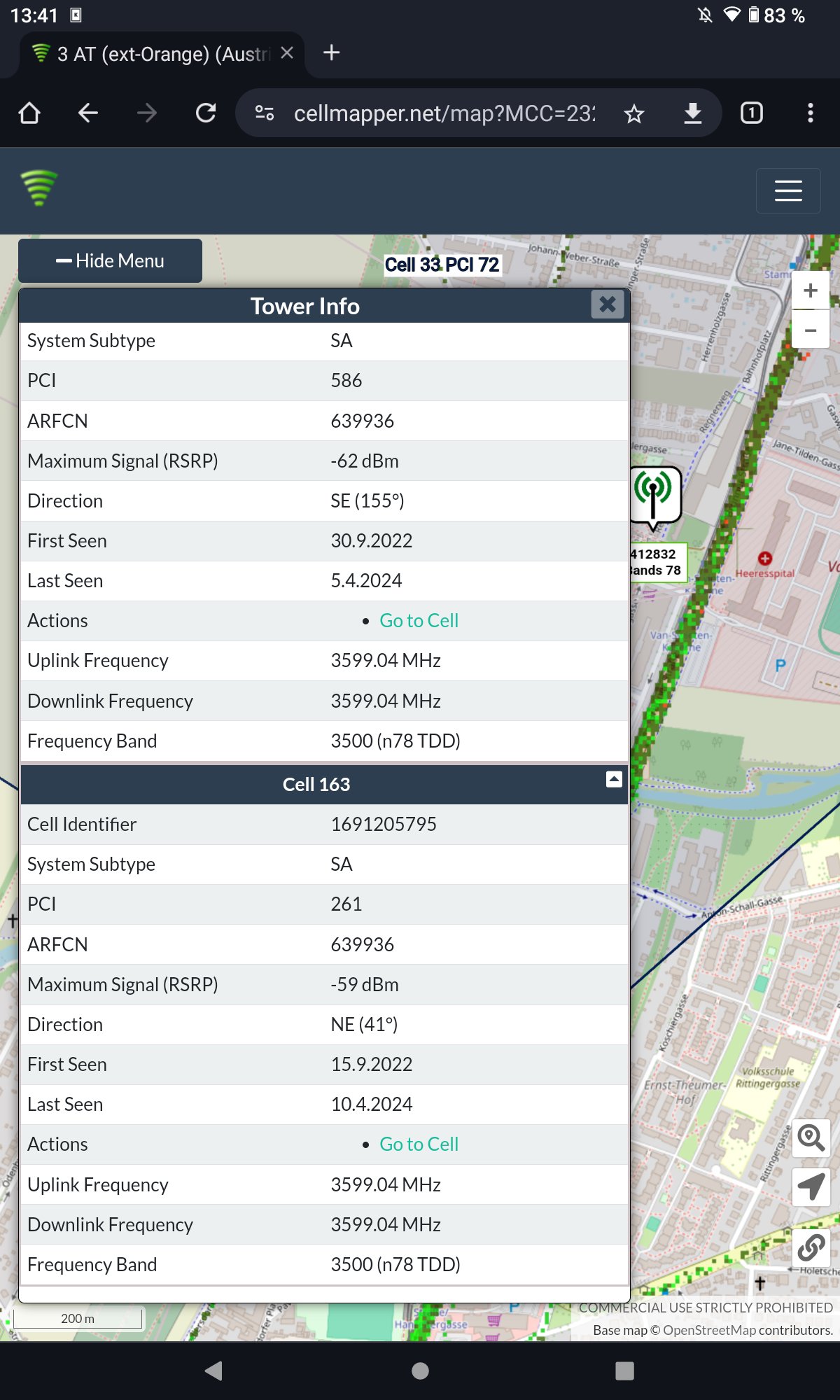Select Maximum Signal value -59 dBm
Viewport: 840px width, 1400px height.
365,985
